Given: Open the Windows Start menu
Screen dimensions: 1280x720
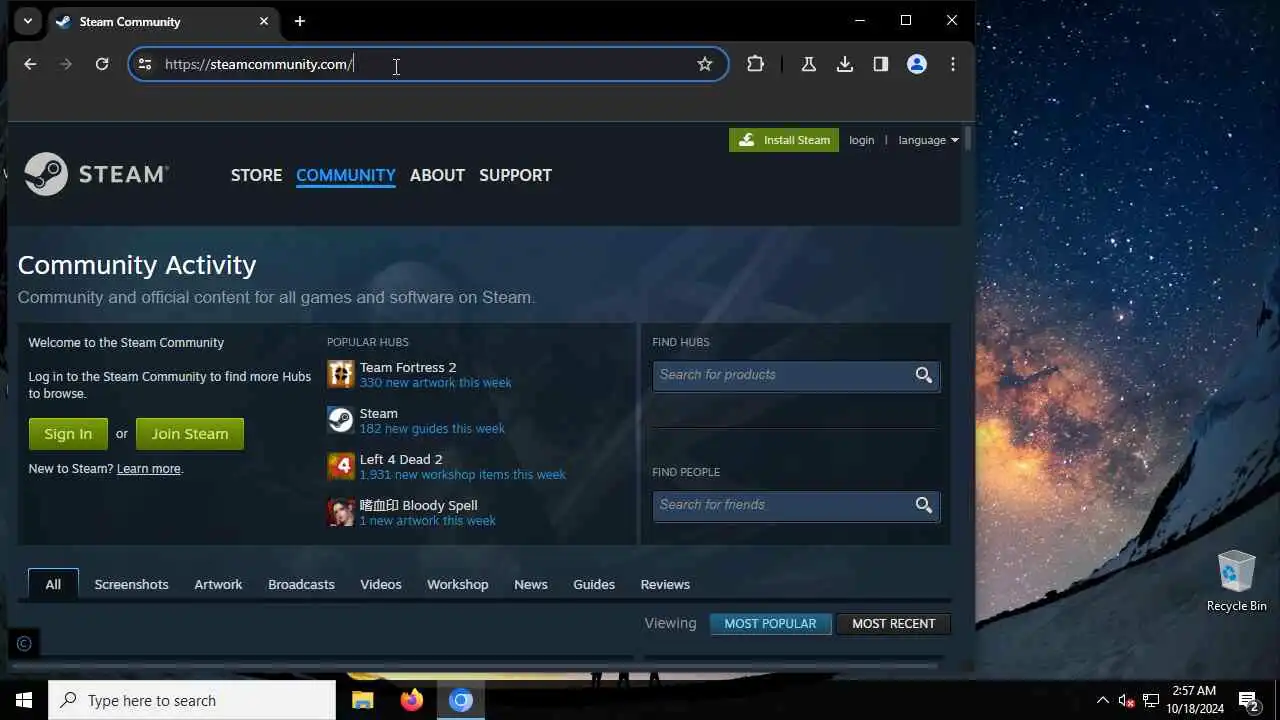Looking at the screenshot, I should 24,700.
